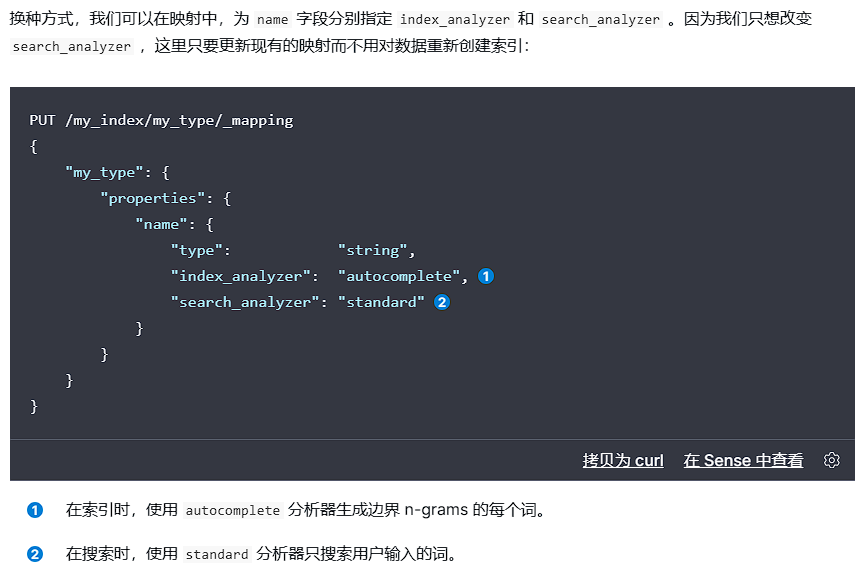
Task: Click inline code "name" in the intro paragraph
Action: click(272, 20)
